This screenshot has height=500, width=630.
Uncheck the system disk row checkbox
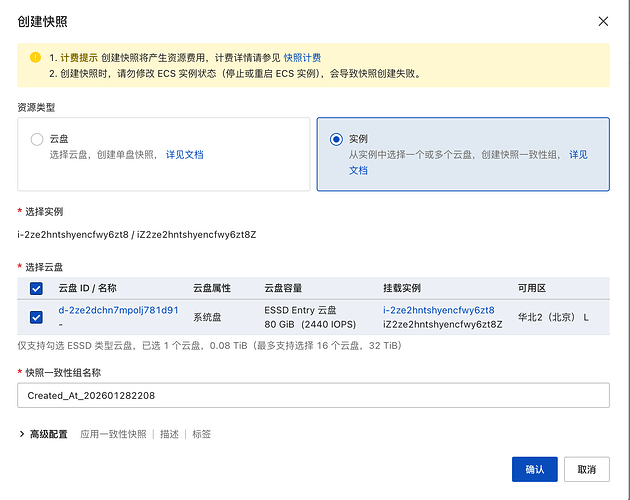click(37, 317)
